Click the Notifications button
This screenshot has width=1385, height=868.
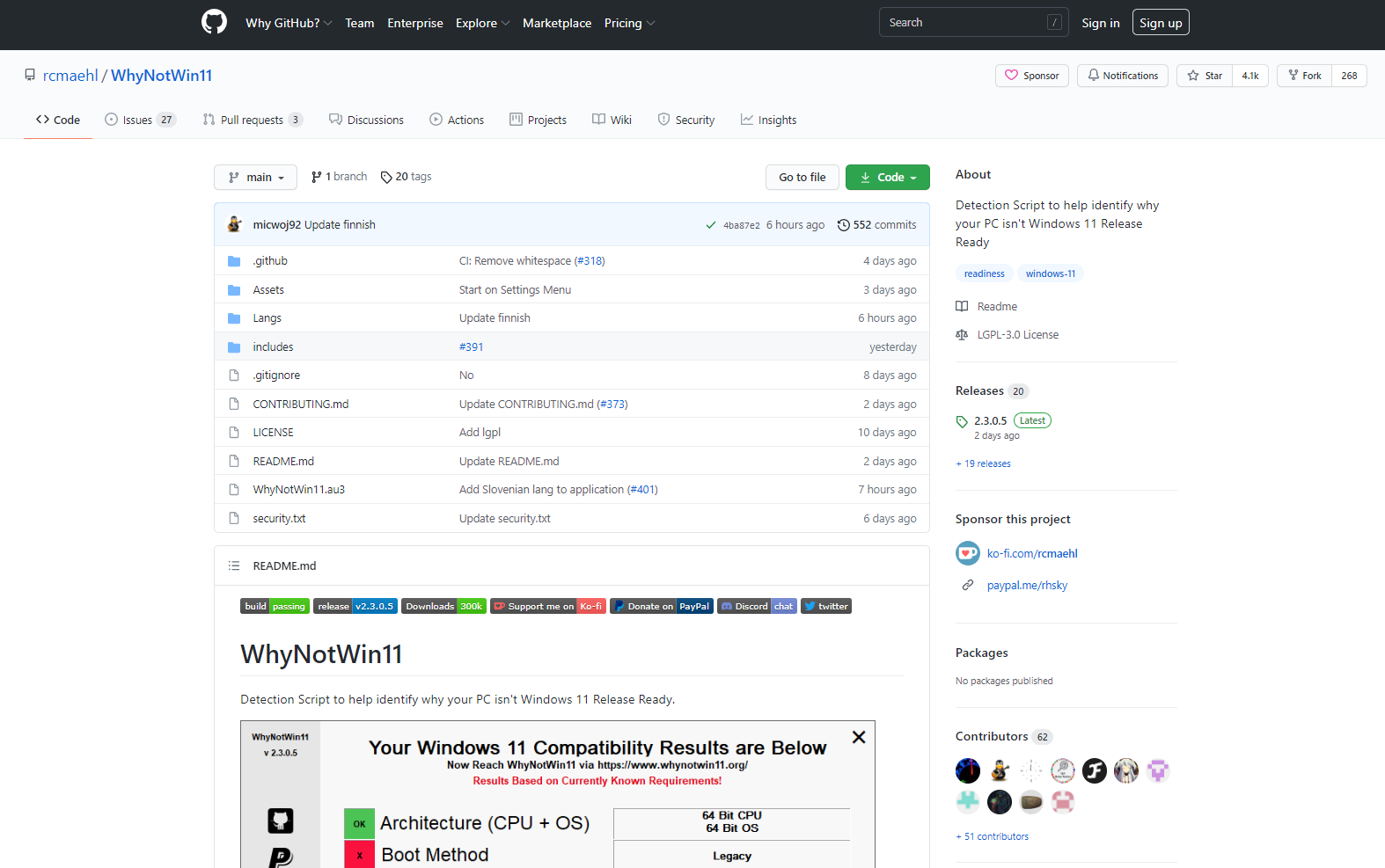click(x=1123, y=76)
